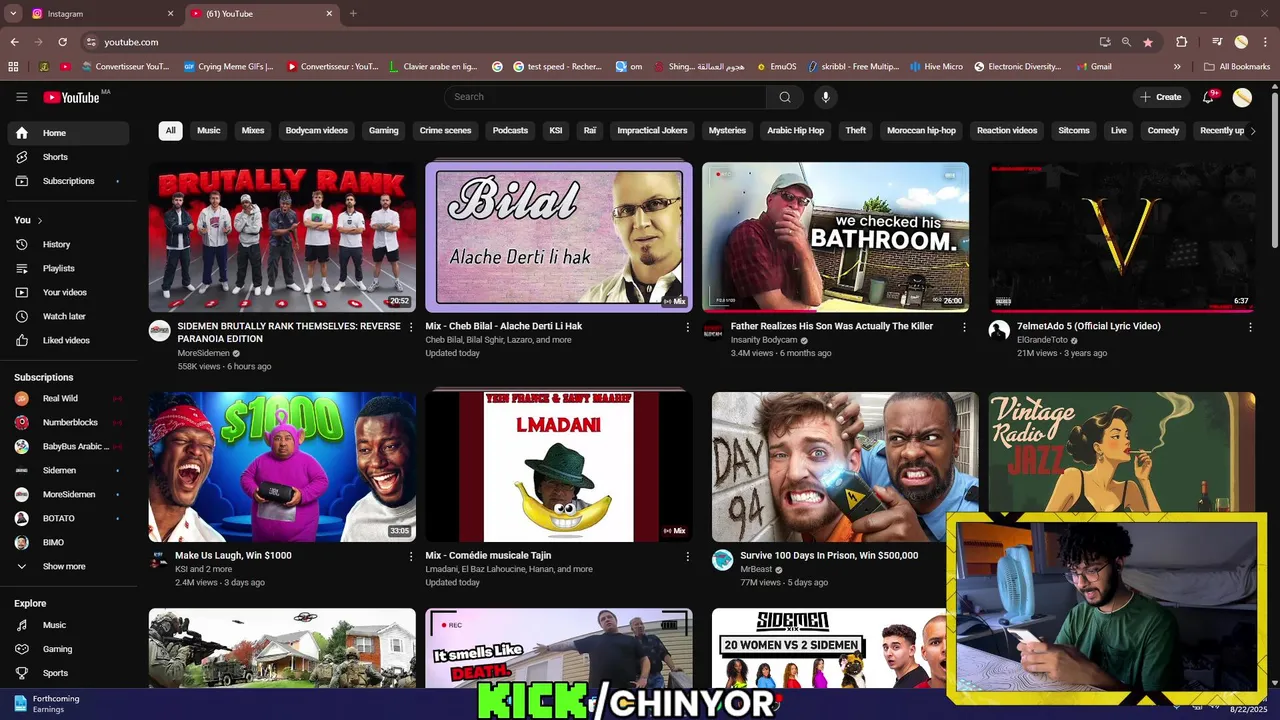Open a new browser tab
1280x720 pixels.
point(353,14)
